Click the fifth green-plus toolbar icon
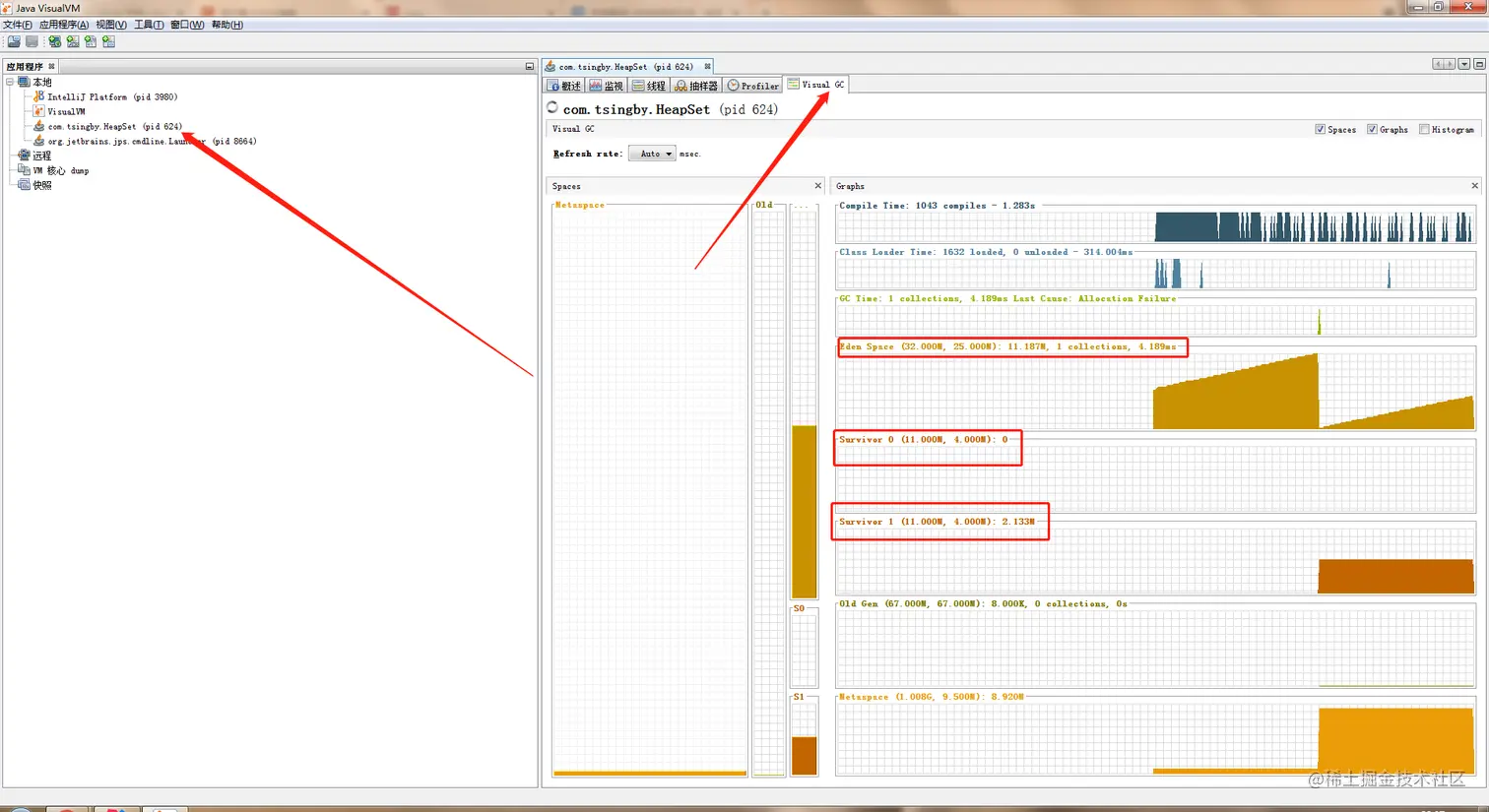The image size is (1489, 812). (x=91, y=41)
